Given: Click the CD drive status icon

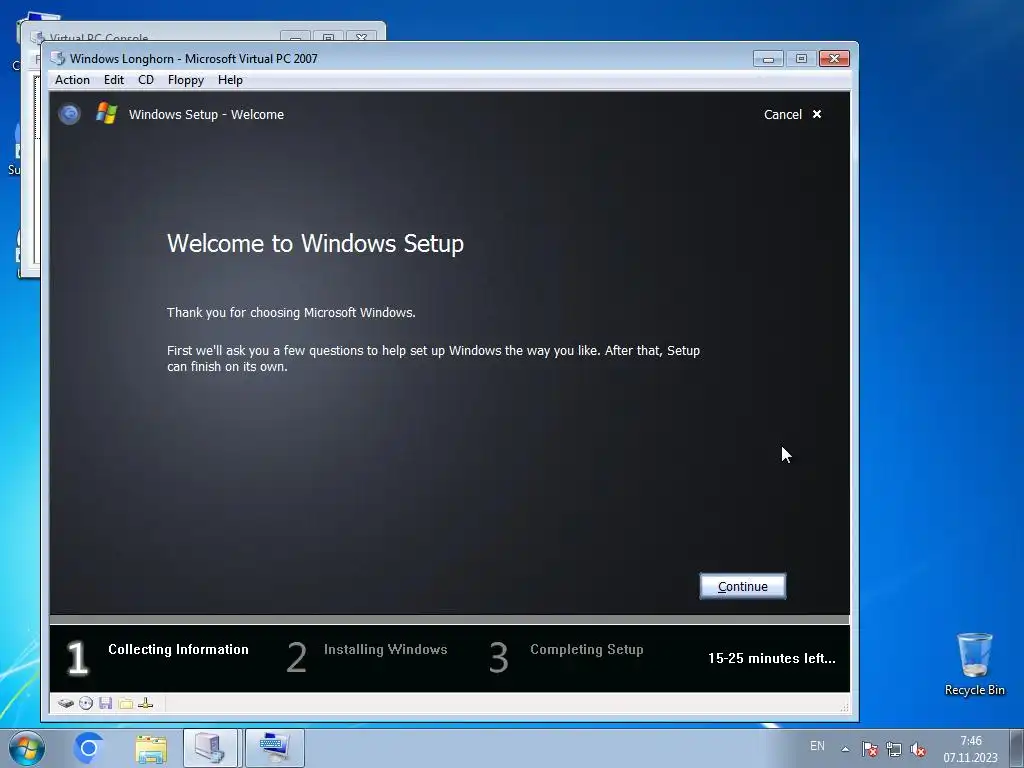Looking at the screenshot, I should tap(86, 703).
